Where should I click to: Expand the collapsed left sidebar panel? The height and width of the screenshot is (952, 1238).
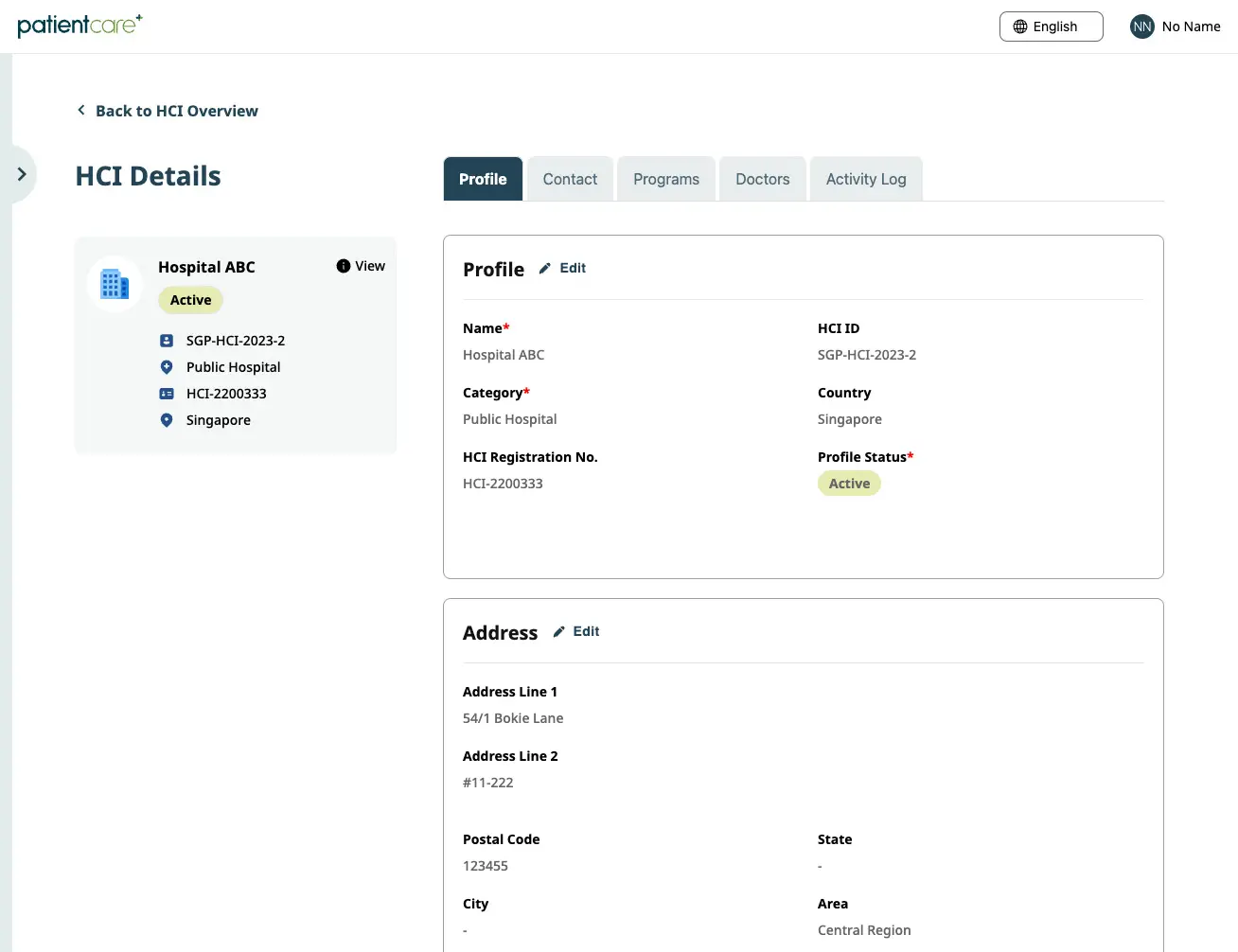(x=21, y=173)
